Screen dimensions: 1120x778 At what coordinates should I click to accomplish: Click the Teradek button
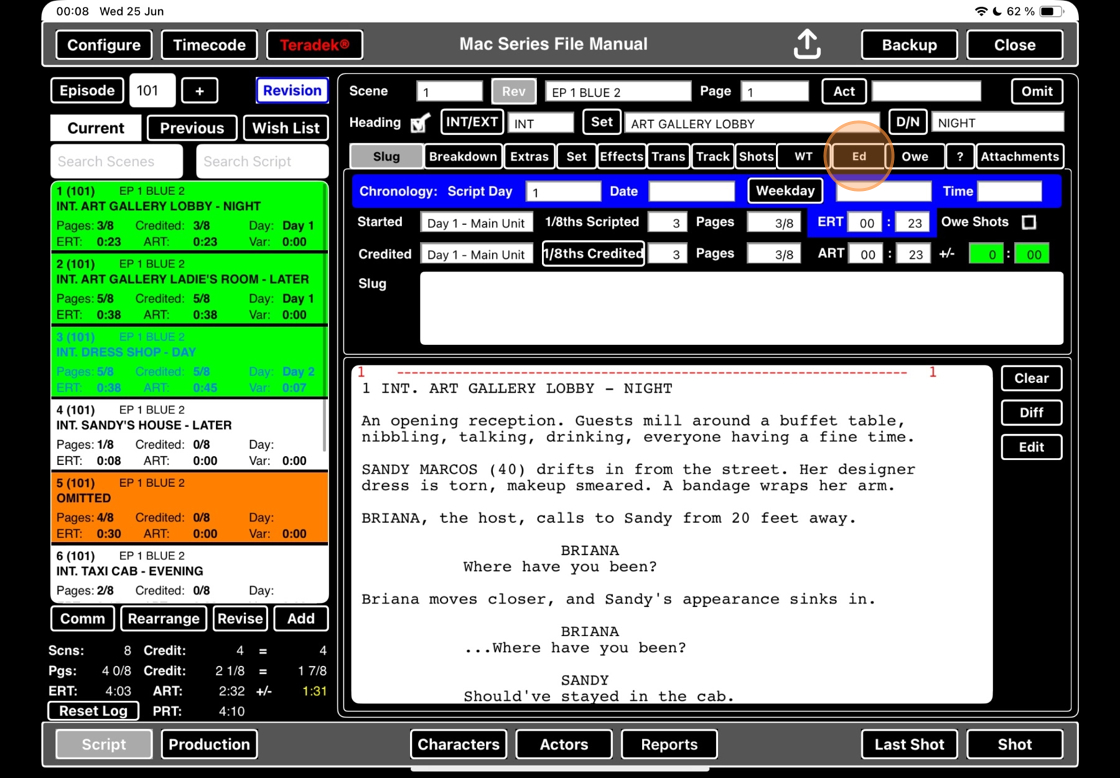click(x=314, y=45)
